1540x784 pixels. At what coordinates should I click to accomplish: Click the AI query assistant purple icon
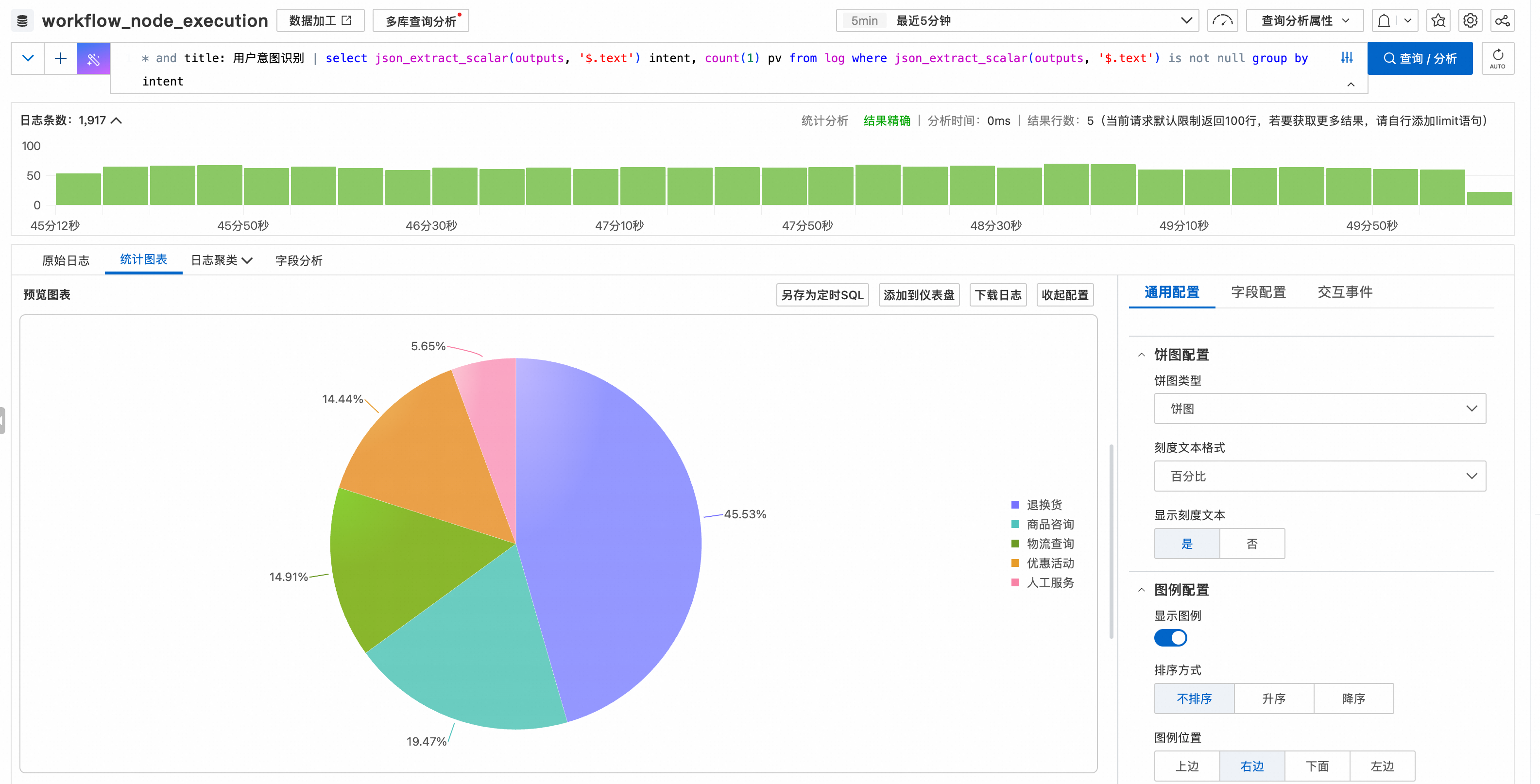(93, 59)
